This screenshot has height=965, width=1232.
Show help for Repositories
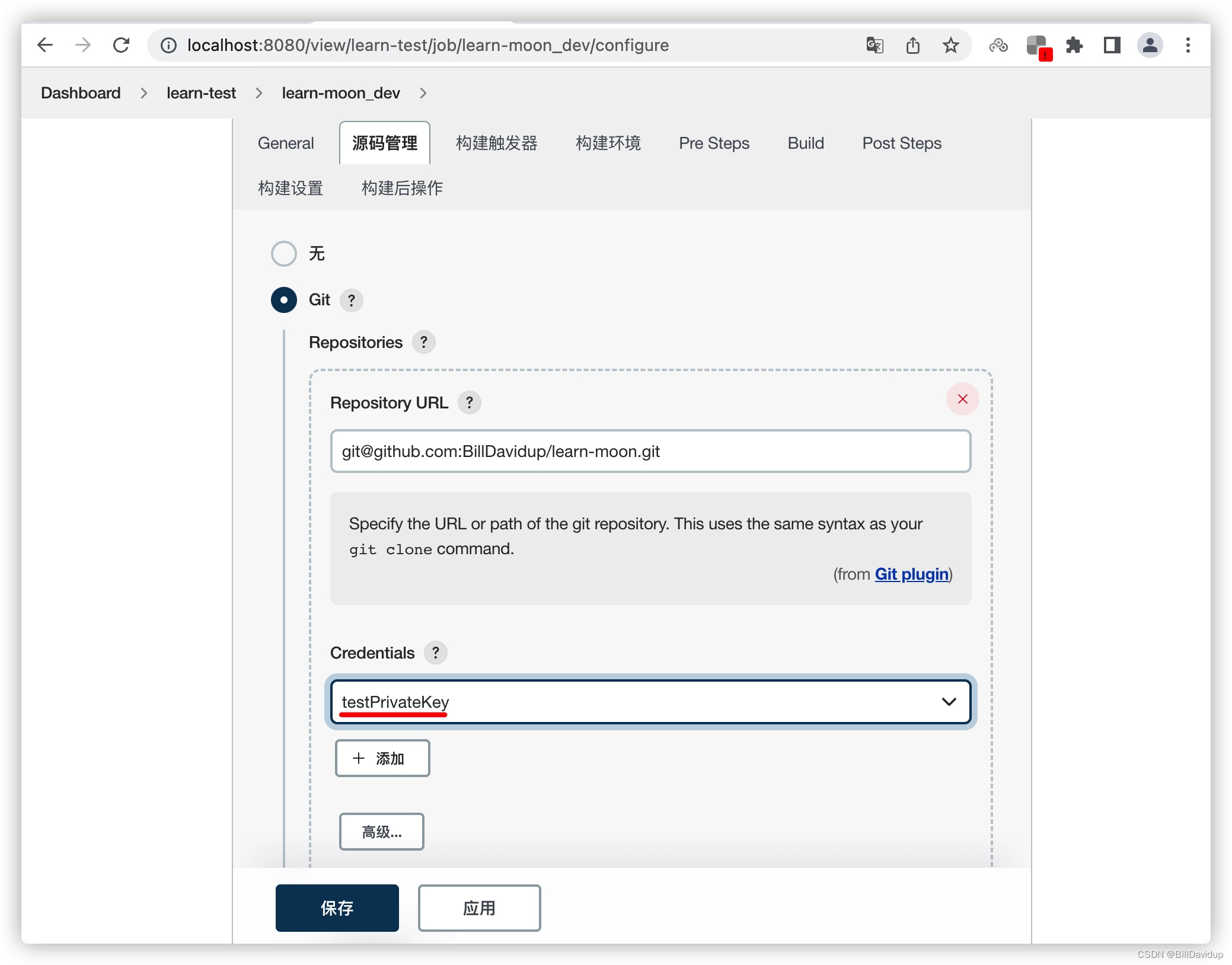[x=423, y=343]
